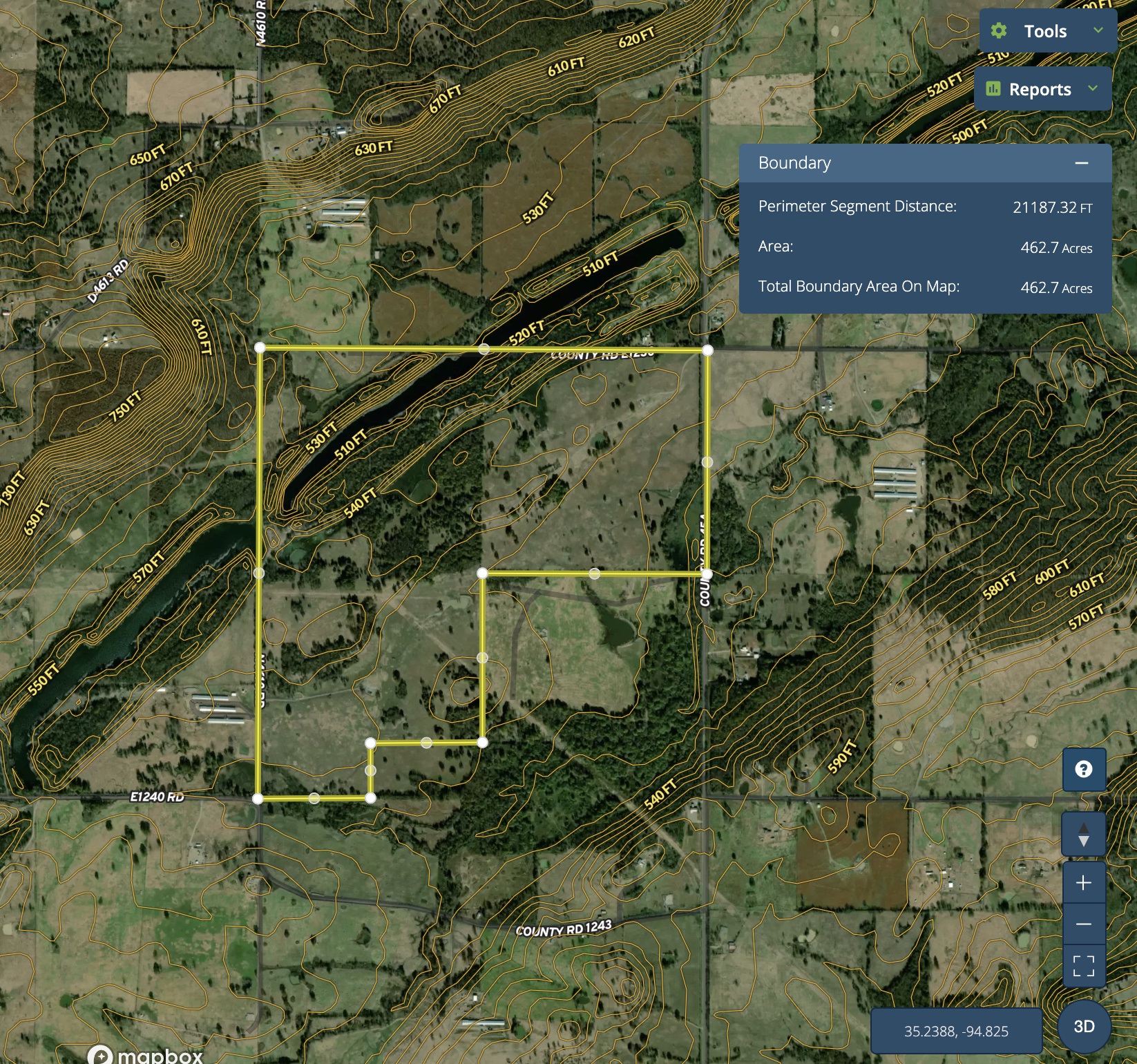Image resolution: width=1137 pixels, height=1064 pixels.
Task: Enter fullscreen map view
Action: click(1083, 966)
